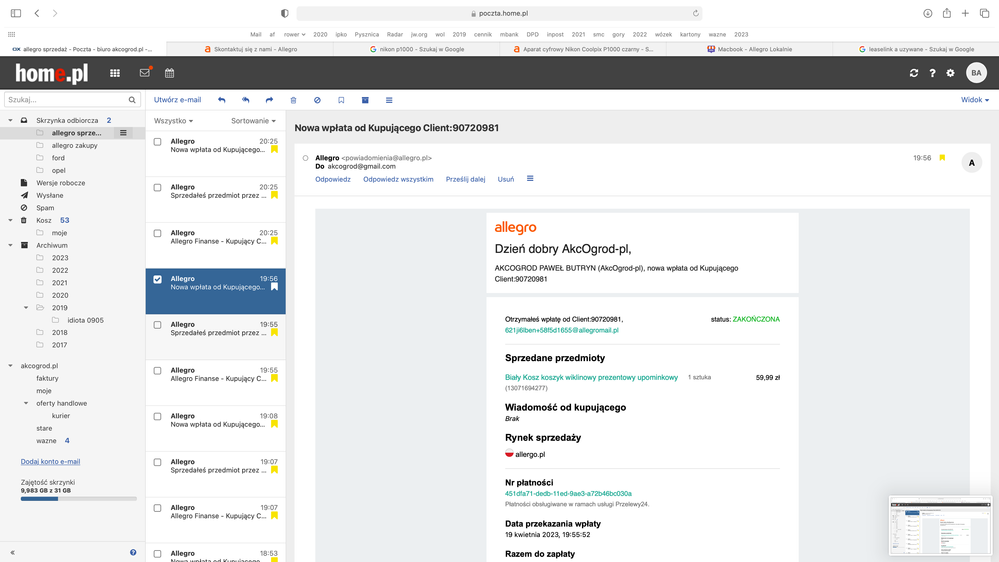Viewport: 999px width, 562px height.
Task: Open the apps grid icon beside the home.pl logo
Action: (115, 73)
